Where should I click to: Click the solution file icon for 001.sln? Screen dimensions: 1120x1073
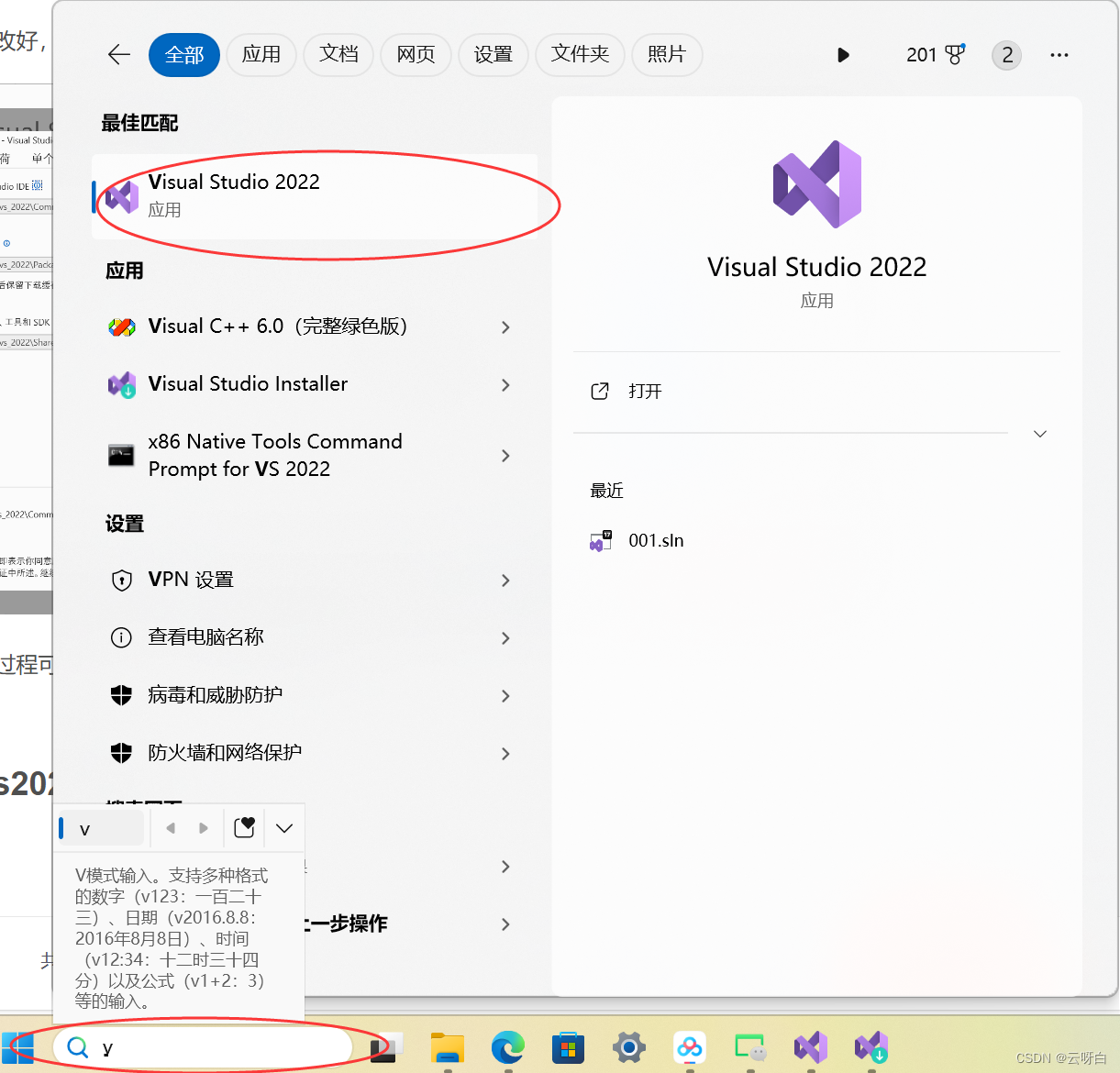601,541
